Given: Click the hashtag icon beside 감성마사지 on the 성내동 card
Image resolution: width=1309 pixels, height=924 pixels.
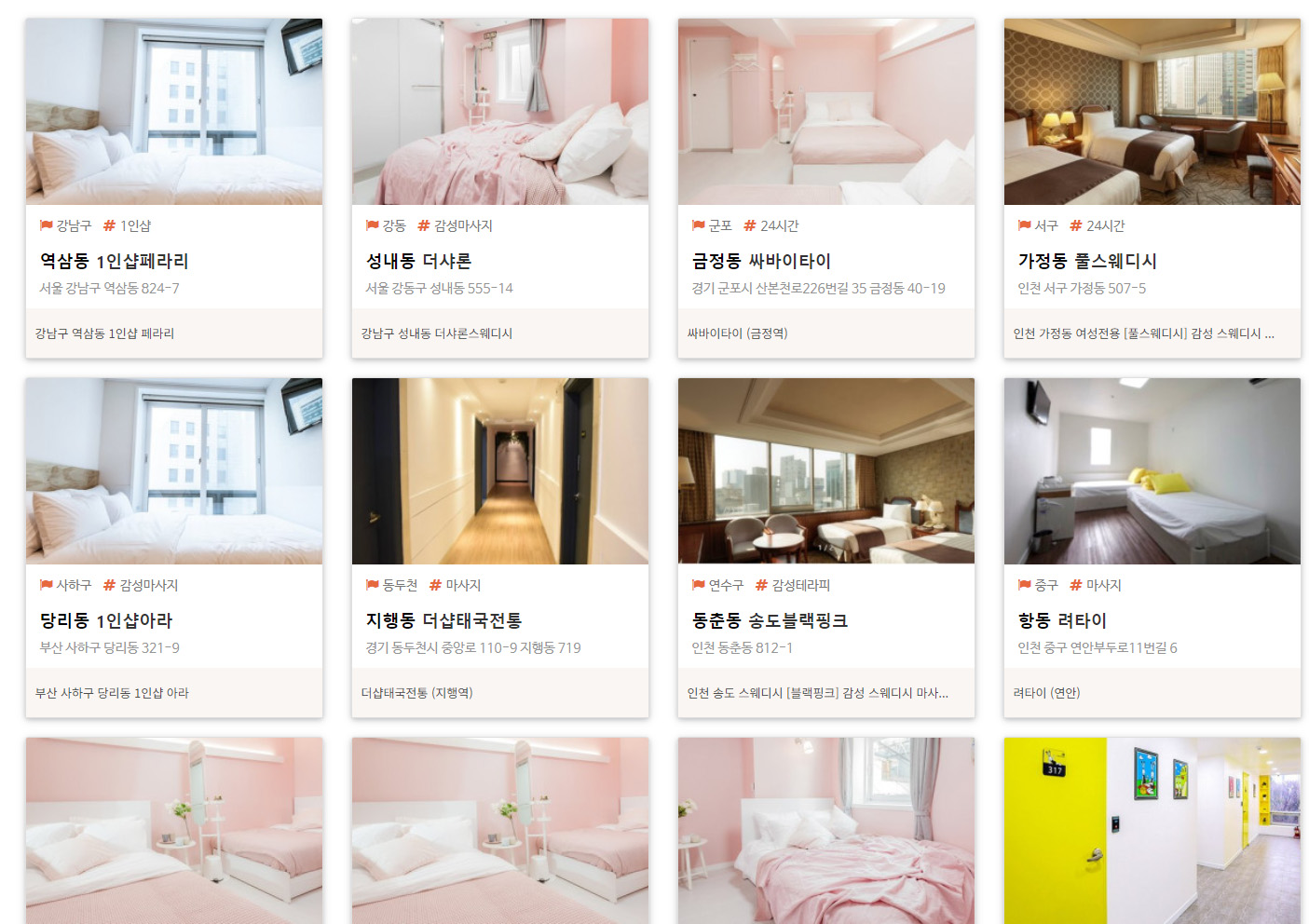Looking at the screenshot, I should pos(424,225).
